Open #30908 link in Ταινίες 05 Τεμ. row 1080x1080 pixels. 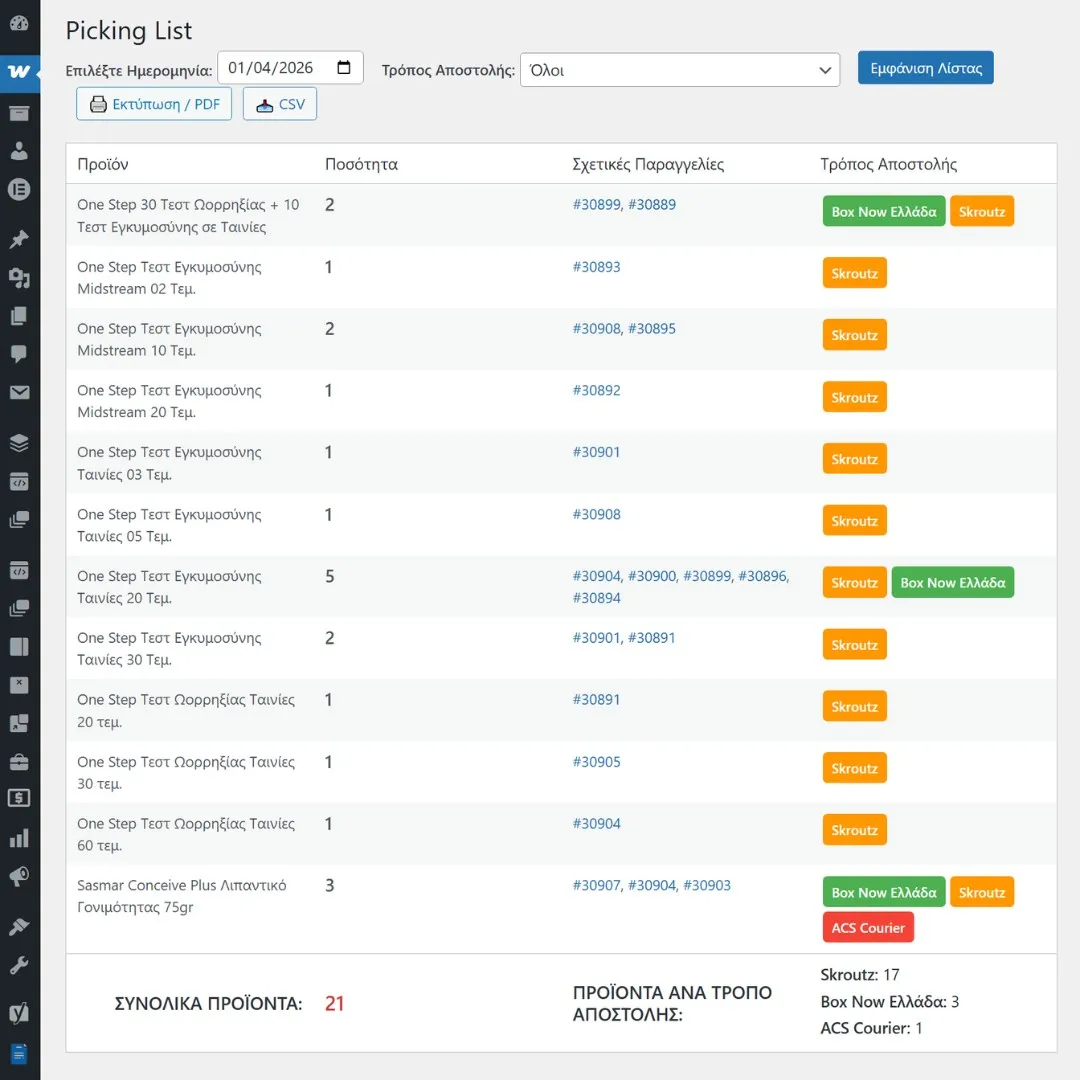click(596, 514)
